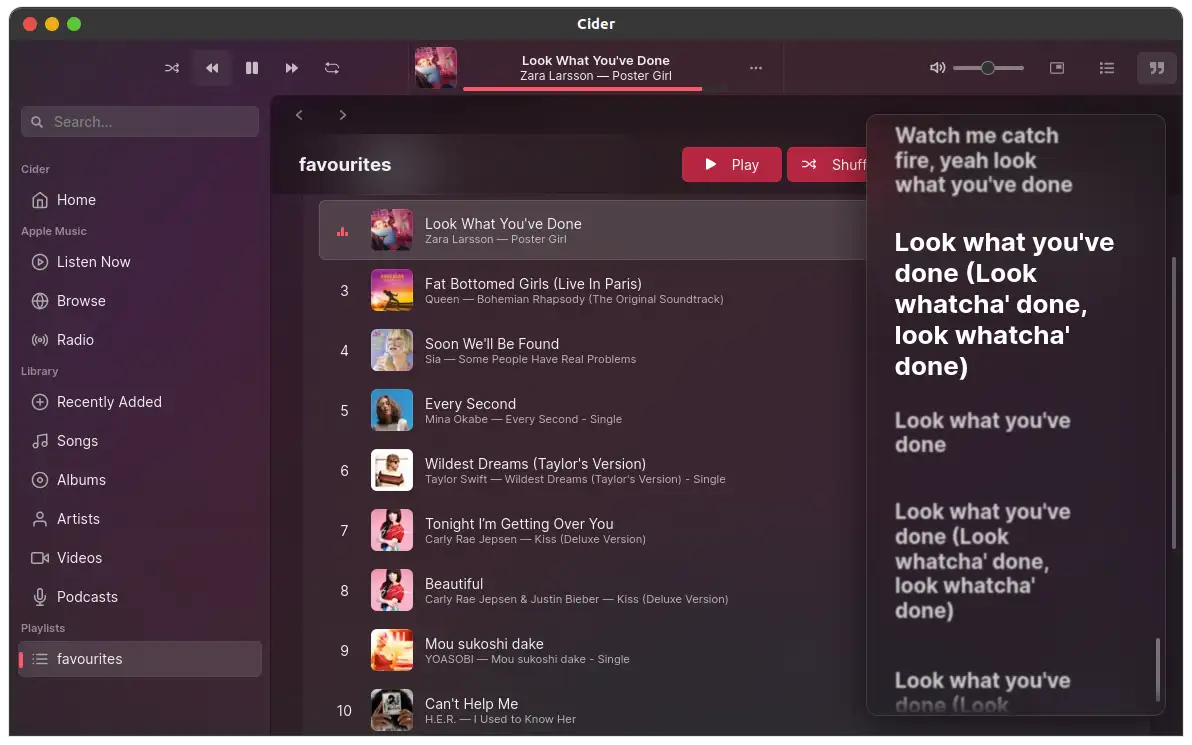Open Home in the sidebar
This screenshot has width=1192, height=745.
pos(140,200)
